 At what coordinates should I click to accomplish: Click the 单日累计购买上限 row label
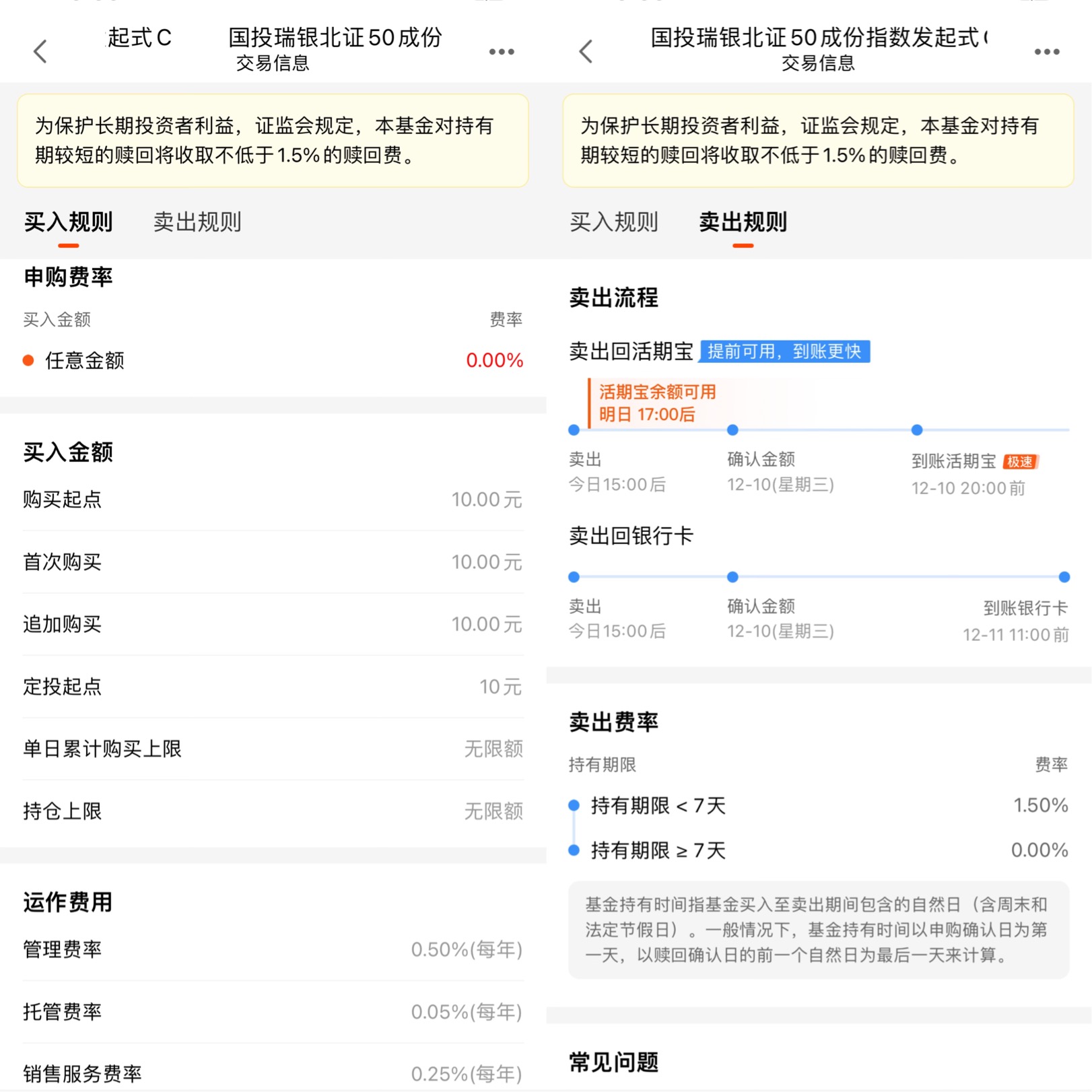coord(102,749)
